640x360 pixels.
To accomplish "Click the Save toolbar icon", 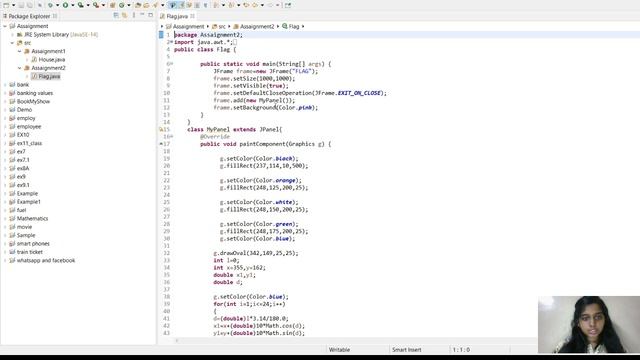I will click(x=21, y=5).
